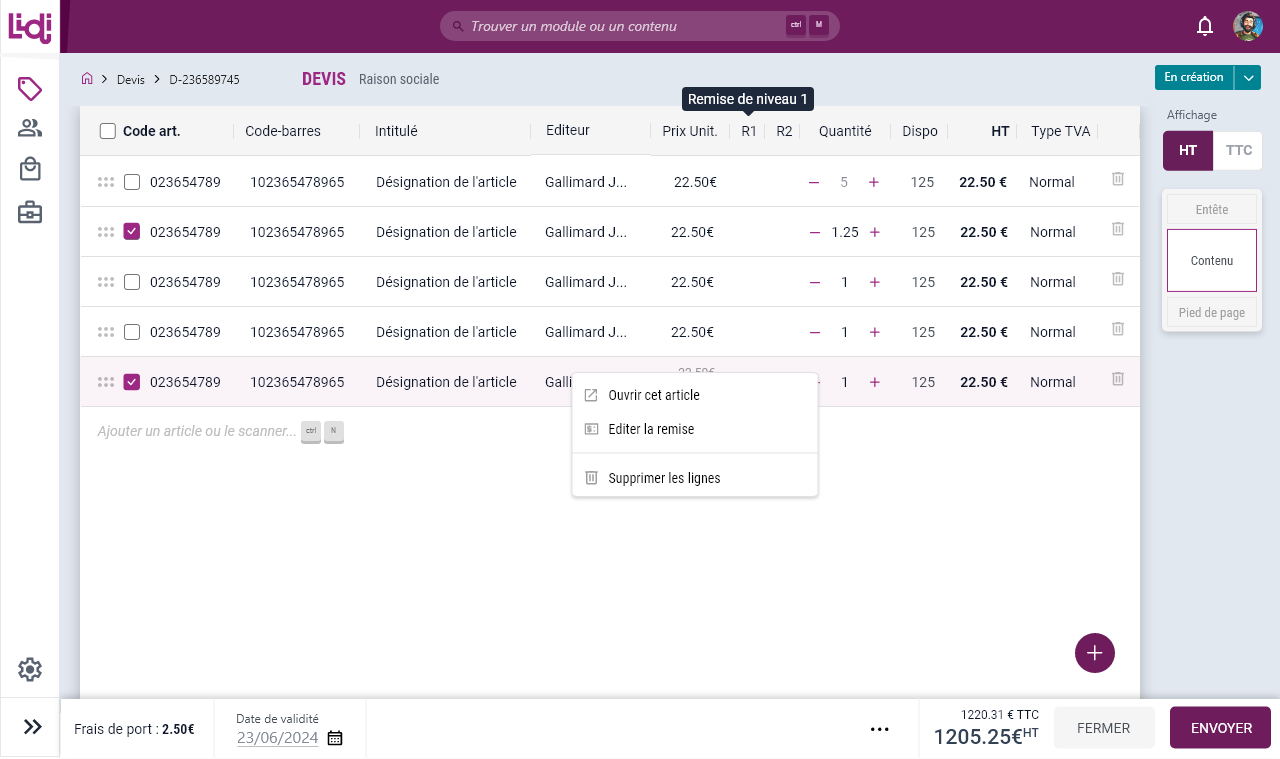Uncheck the second row's checkbox
The image size is (1280, 759).
pyautogui.click(x=132, y=232)
